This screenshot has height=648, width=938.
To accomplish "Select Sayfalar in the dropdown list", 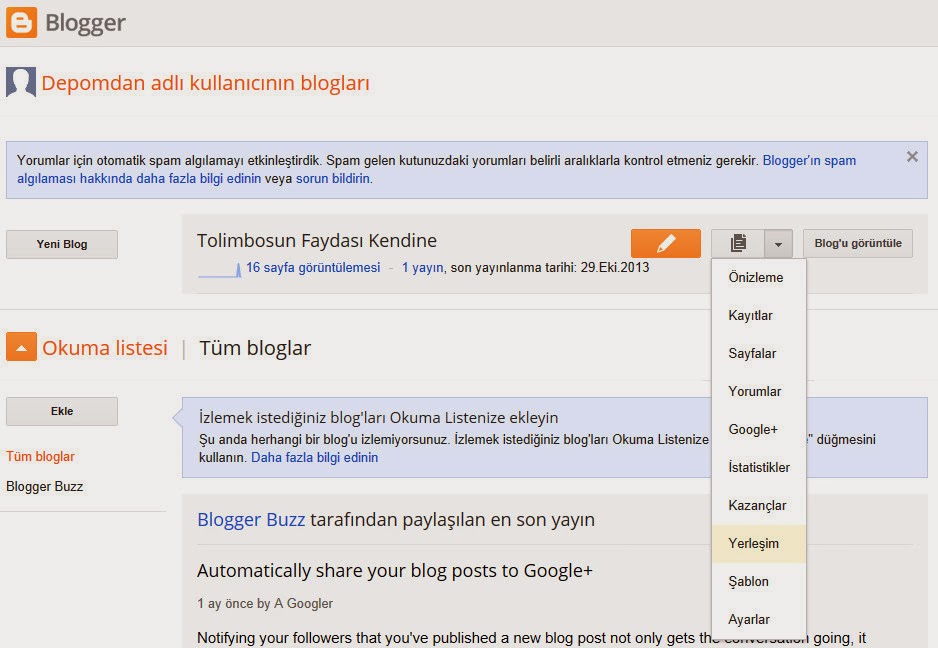I will click(x=756, y=353).
